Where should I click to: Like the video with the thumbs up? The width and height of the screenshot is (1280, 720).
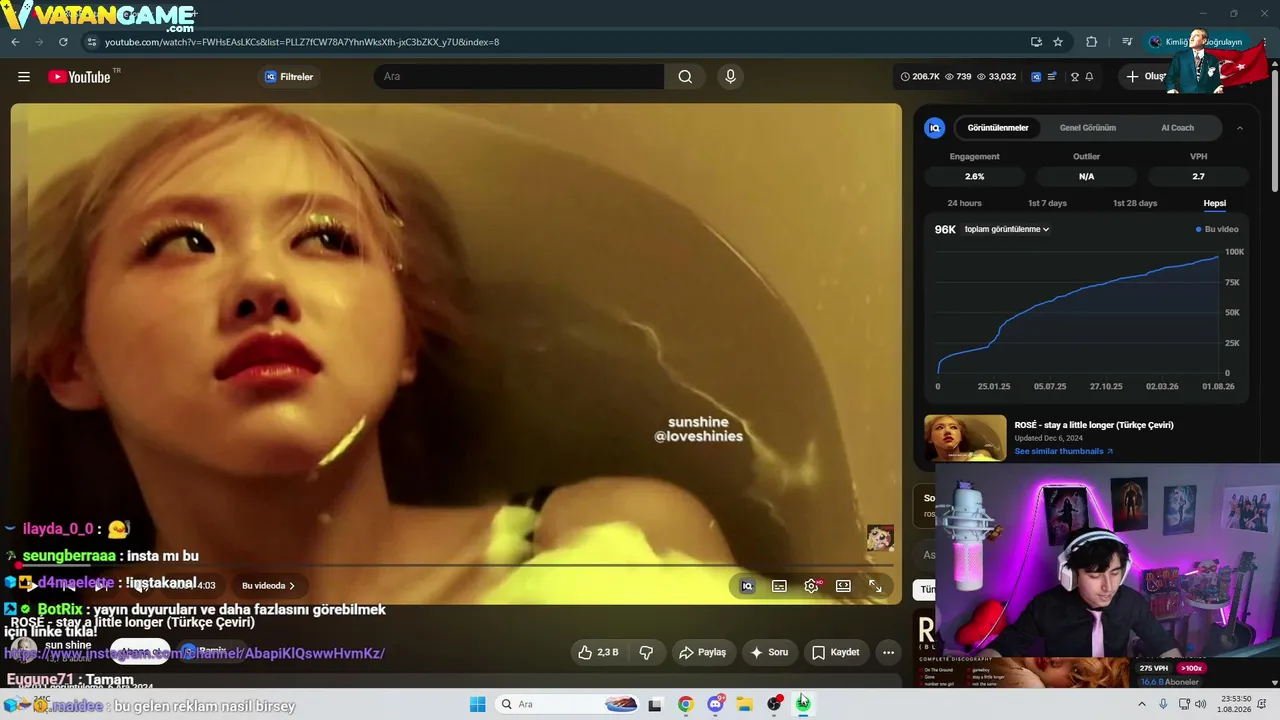tap(598, 652)
